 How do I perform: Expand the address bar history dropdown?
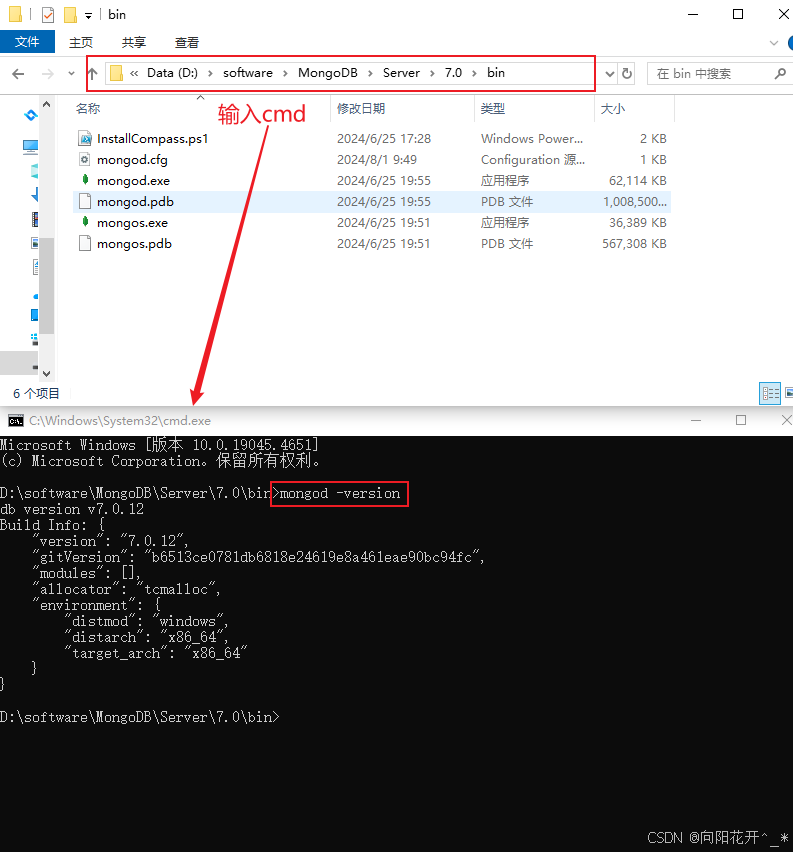[x=610, y=73]
